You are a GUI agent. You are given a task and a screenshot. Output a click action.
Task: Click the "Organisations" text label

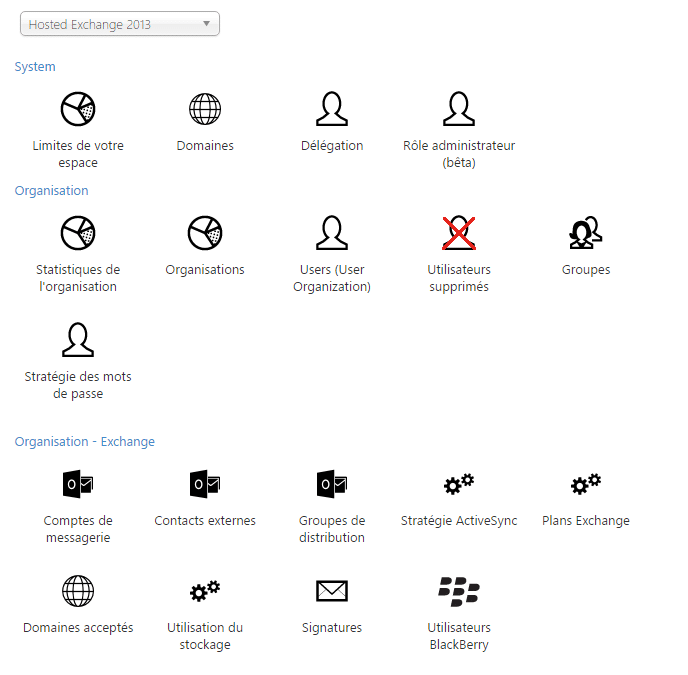point(205,269)
